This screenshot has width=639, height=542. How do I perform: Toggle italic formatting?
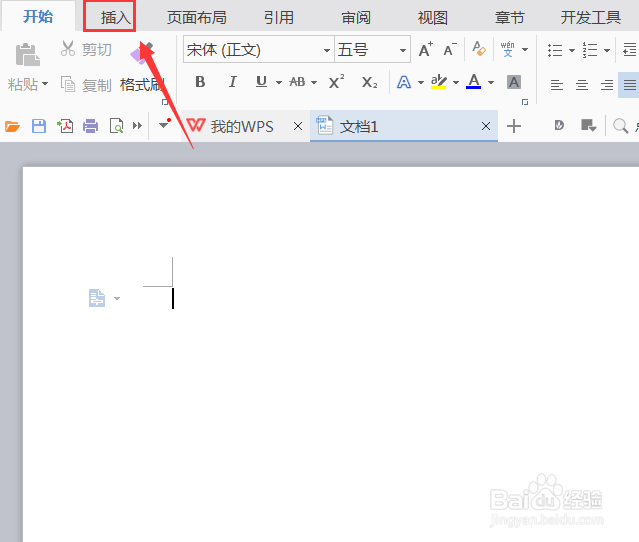point(232,82)
